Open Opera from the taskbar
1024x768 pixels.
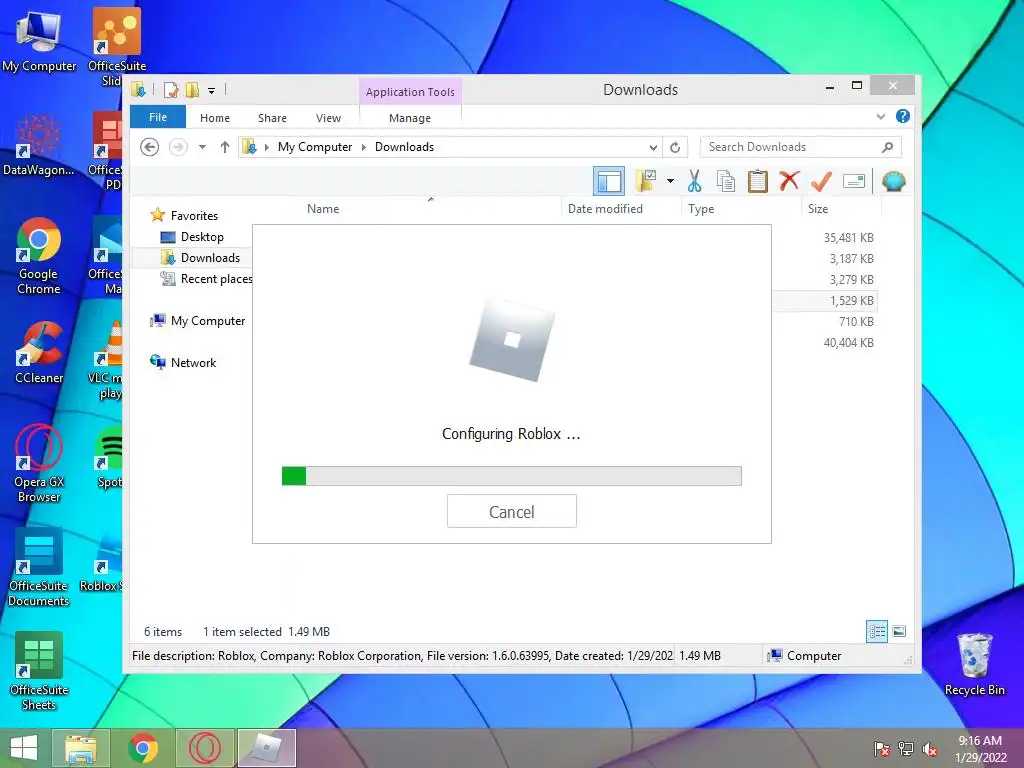pyautogui.click(x=204, y=748)
